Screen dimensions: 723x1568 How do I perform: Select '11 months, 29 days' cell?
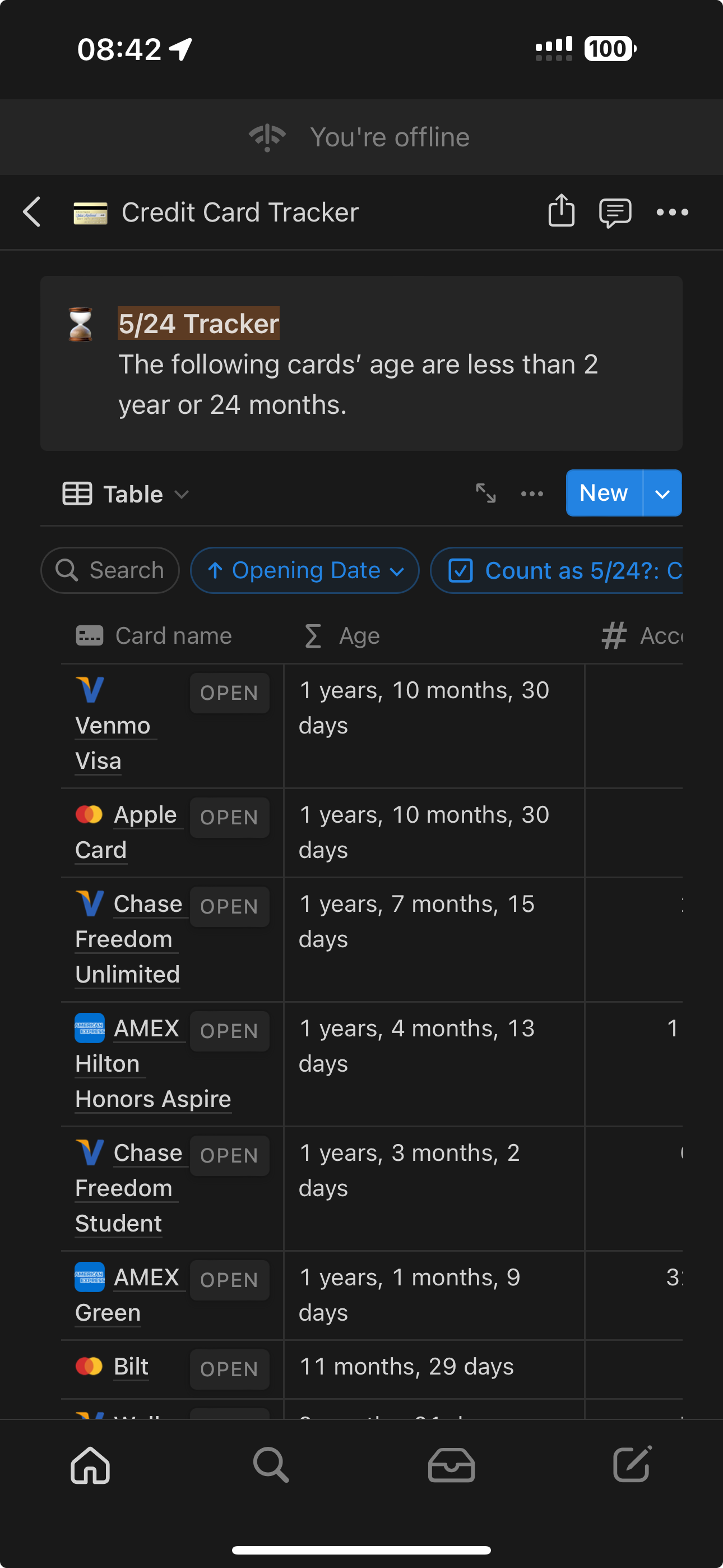coord(434,1369)
